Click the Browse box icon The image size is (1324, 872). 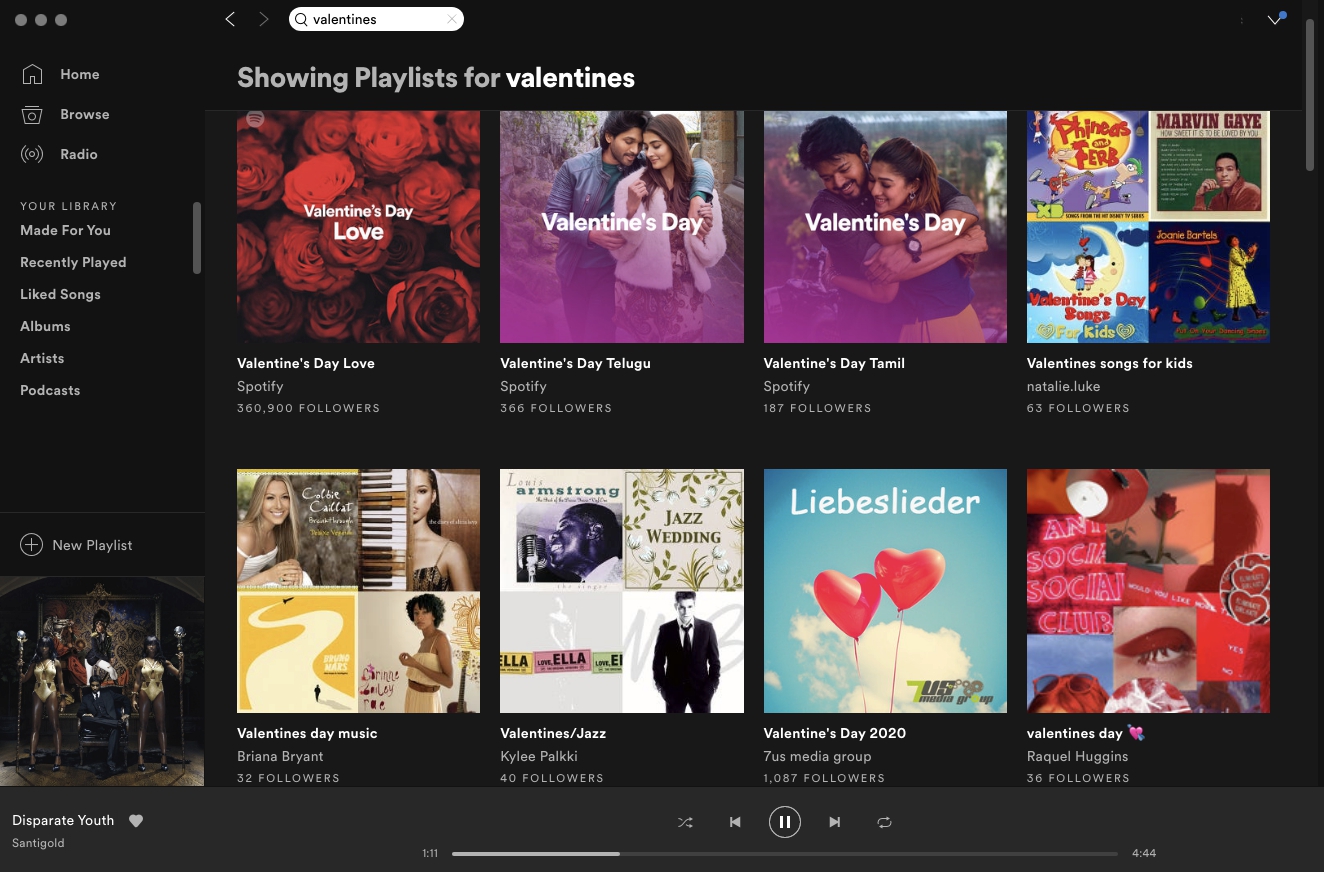[x=32, y=114]
